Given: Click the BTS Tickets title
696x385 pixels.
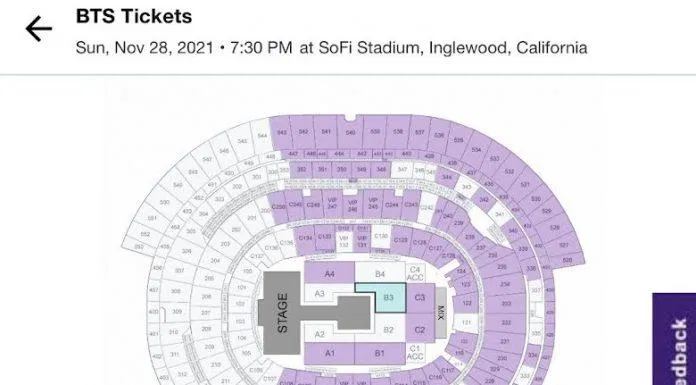Looking at the screenshot, I should click(134, 16).
